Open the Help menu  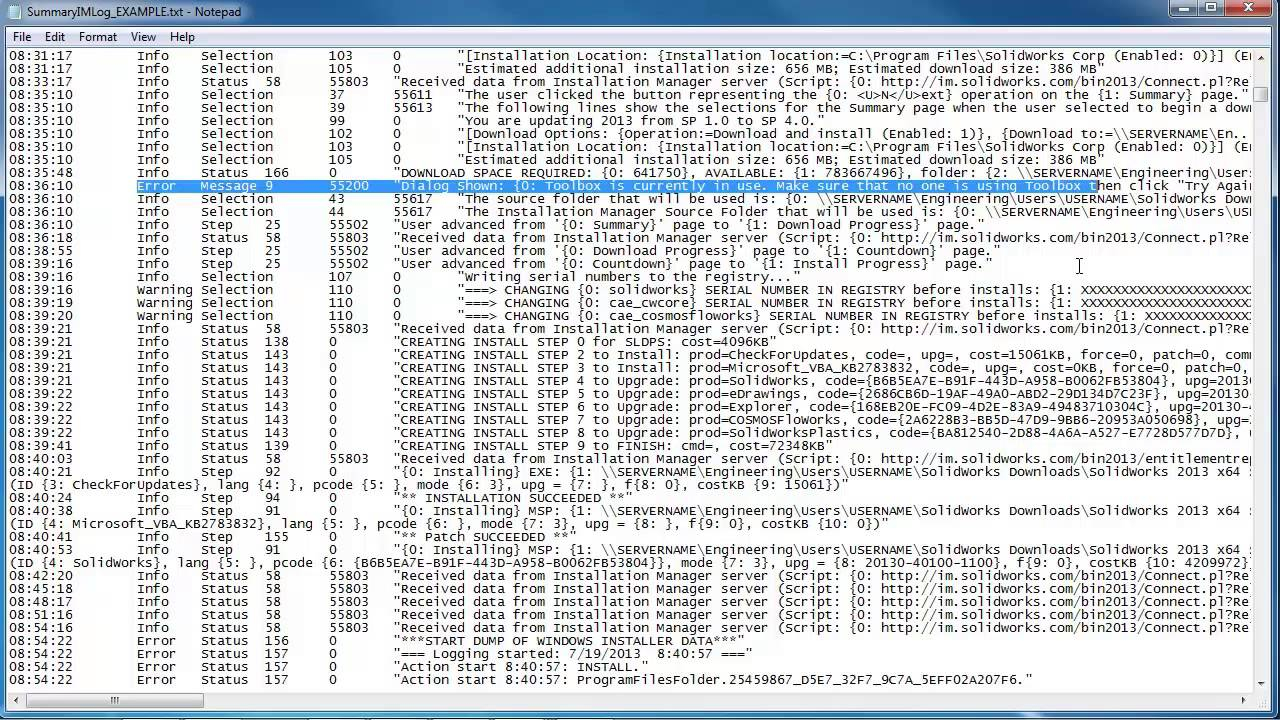click(x=182, y=37)
